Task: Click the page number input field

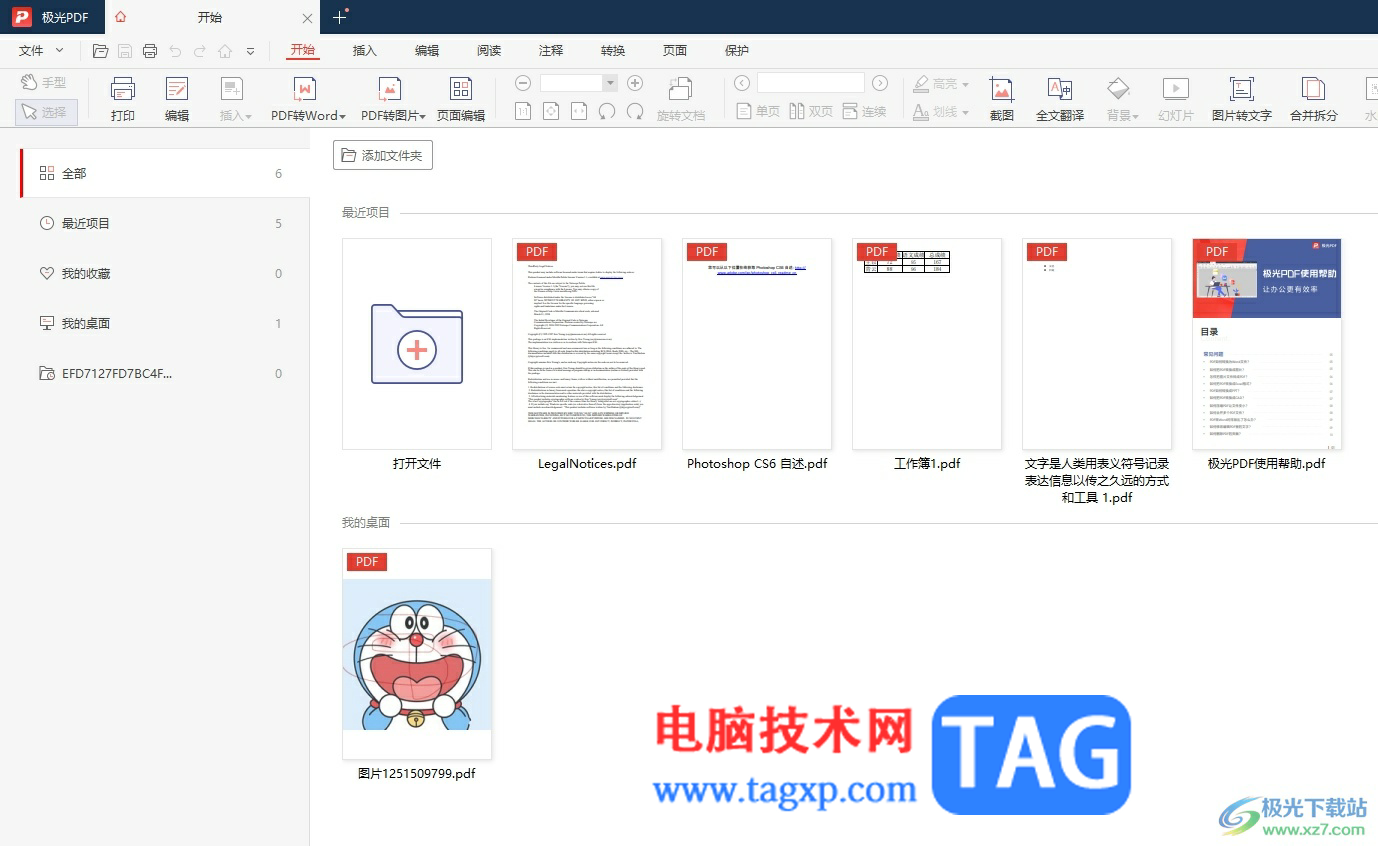Action: click(x=811, y=83)
